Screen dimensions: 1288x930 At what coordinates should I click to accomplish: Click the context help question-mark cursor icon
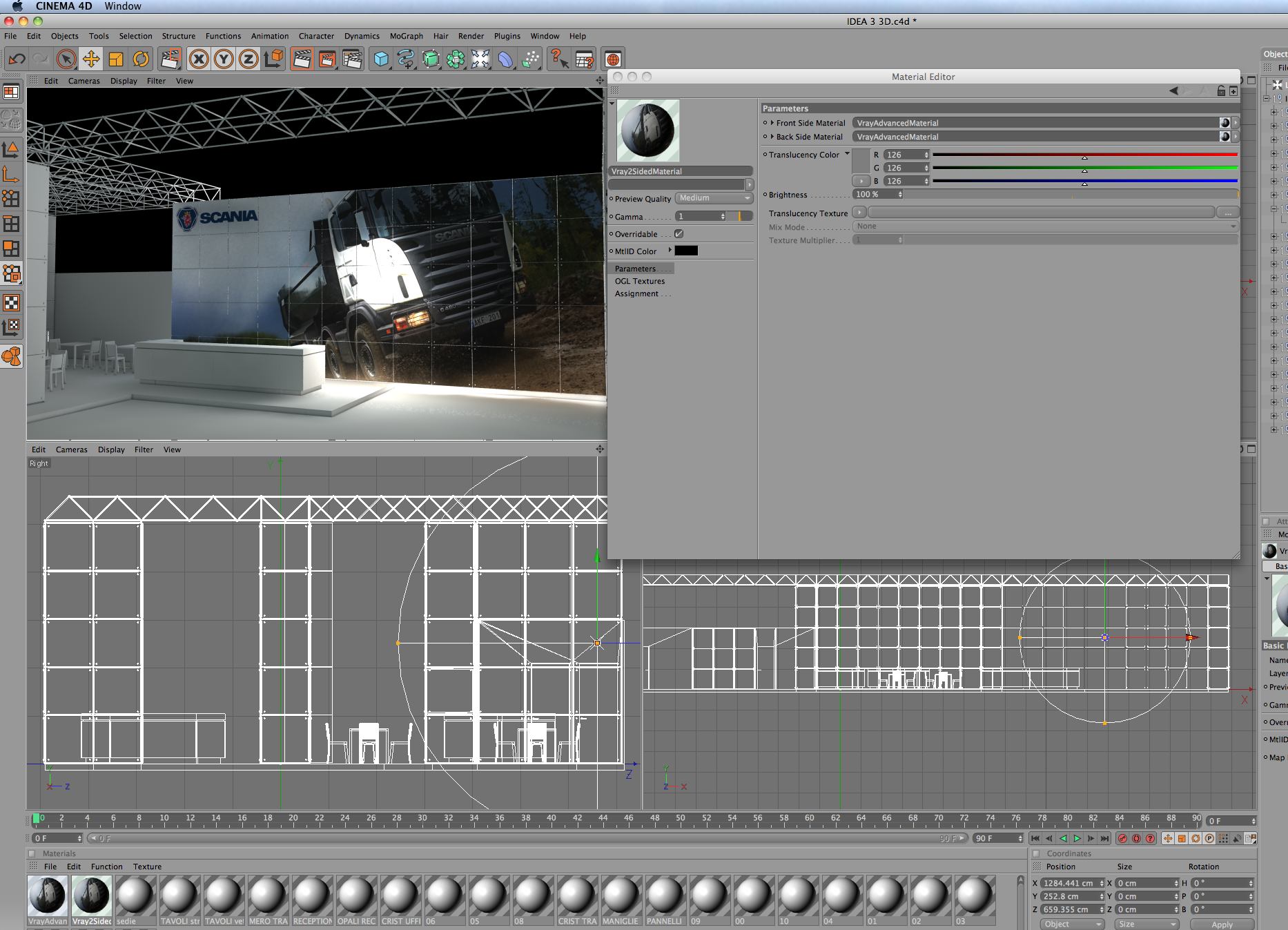559,59
